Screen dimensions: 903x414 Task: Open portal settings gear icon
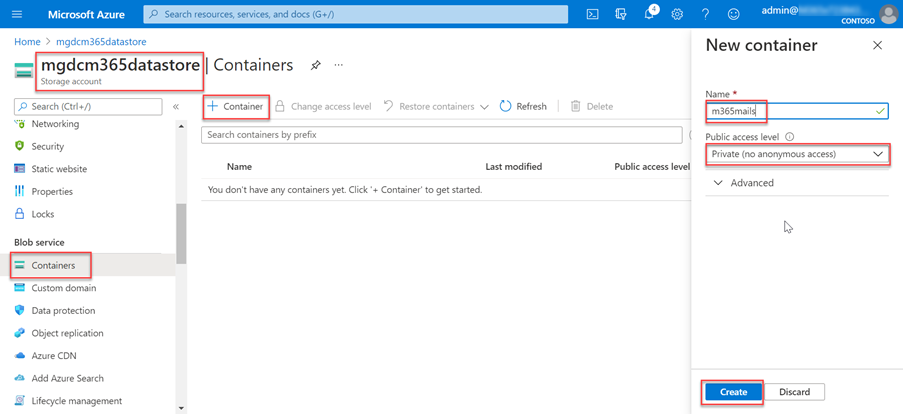(x=677, y=14)
